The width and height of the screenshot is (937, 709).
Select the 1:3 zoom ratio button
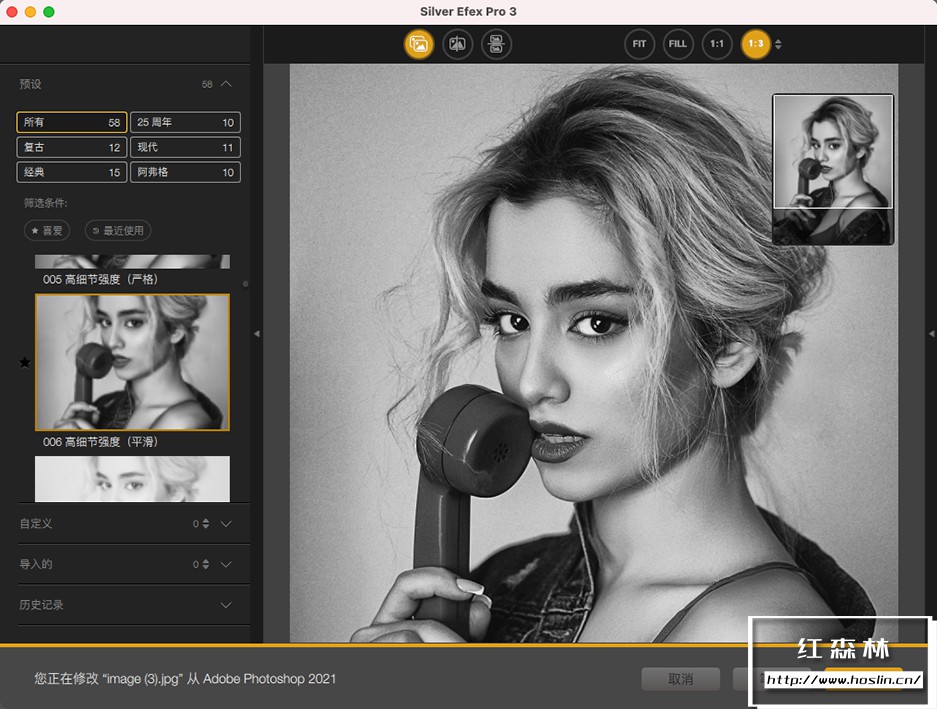pyautogui.click(x=755, y=44)
